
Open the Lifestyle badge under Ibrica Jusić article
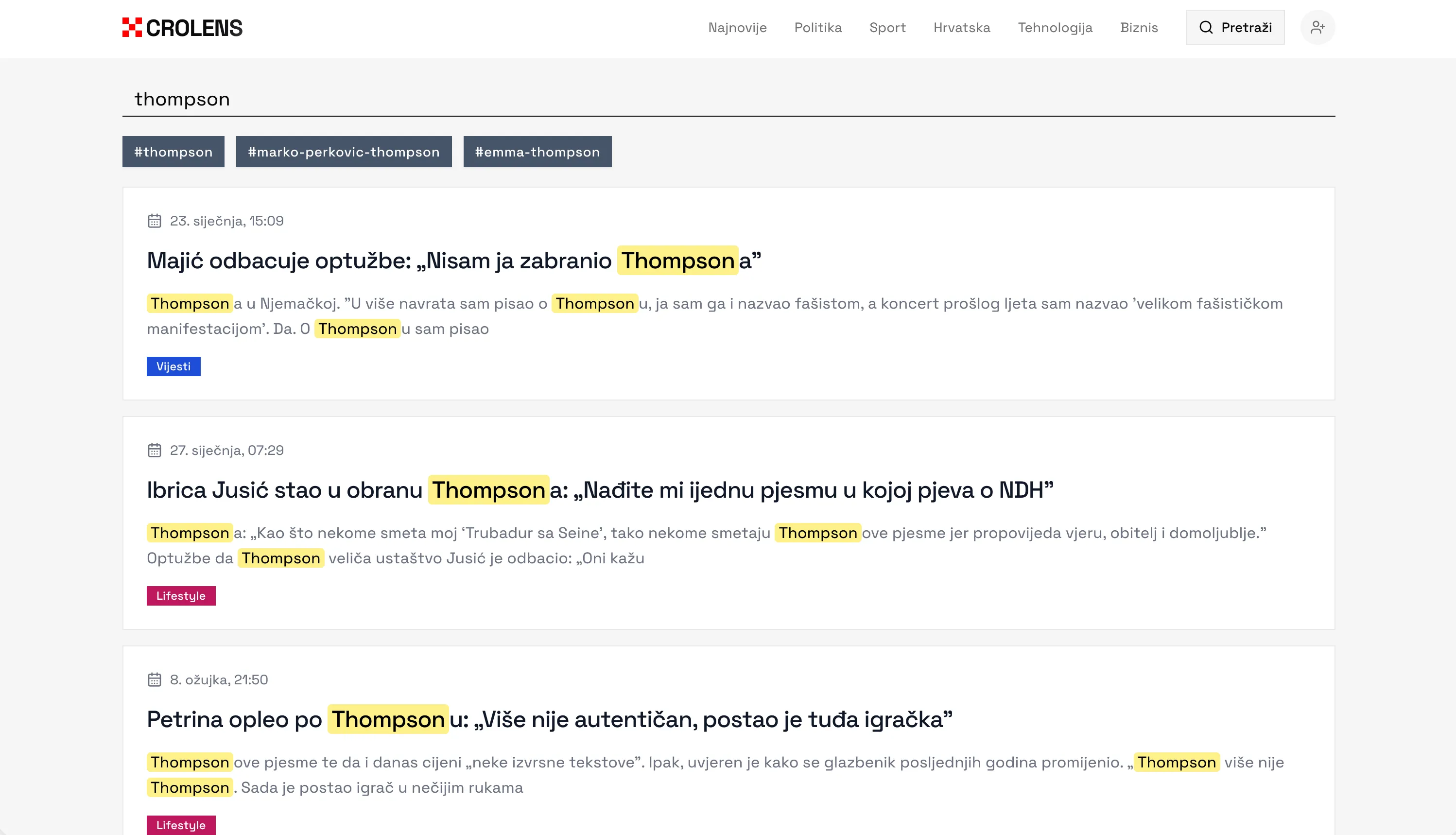[181, 596]
